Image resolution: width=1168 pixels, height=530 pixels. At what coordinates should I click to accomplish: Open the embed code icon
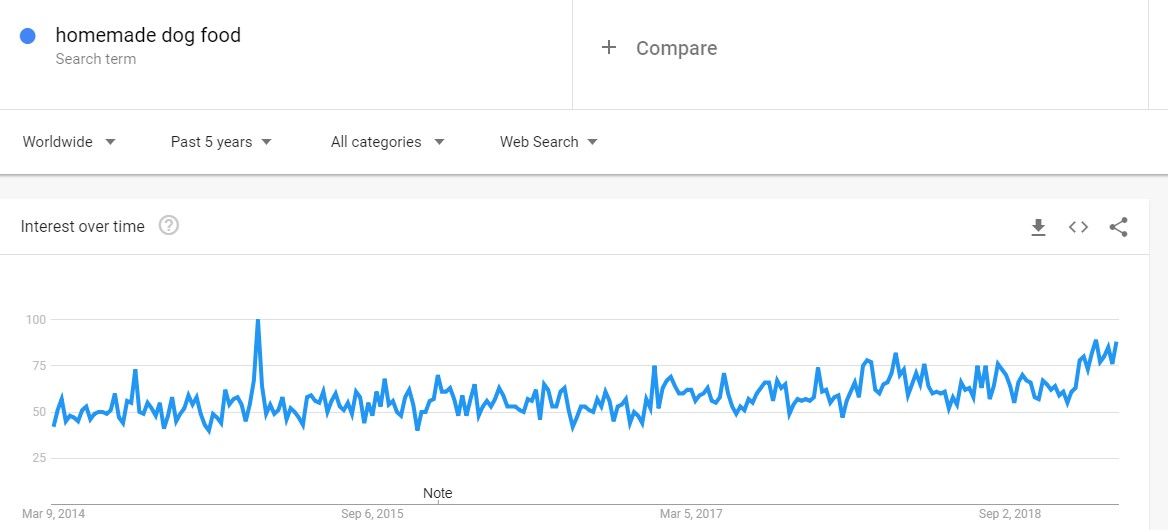pos(1079,227)
